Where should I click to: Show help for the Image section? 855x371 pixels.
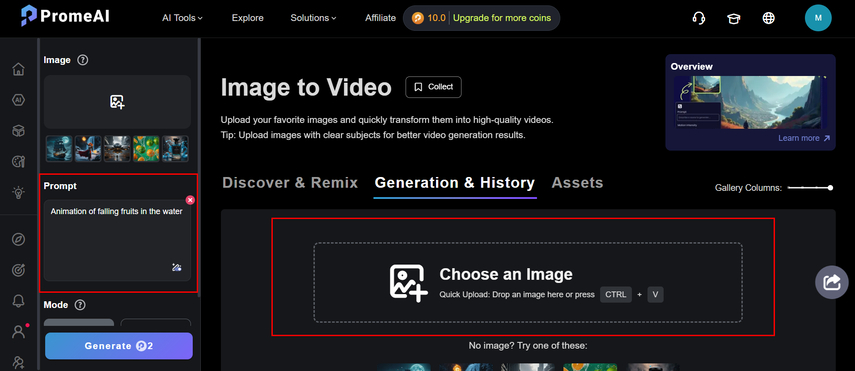tap(82, 60)
